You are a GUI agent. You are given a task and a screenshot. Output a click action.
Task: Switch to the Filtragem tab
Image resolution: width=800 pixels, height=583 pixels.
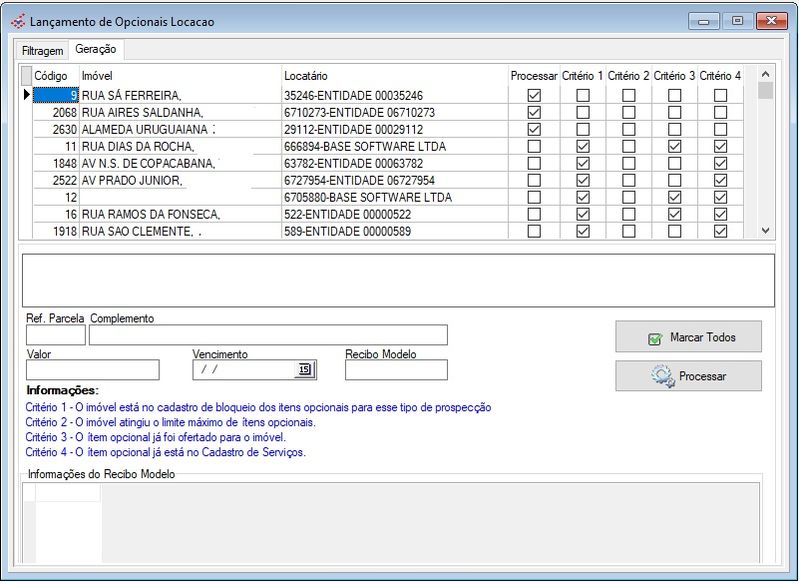[x=43, y=50]
